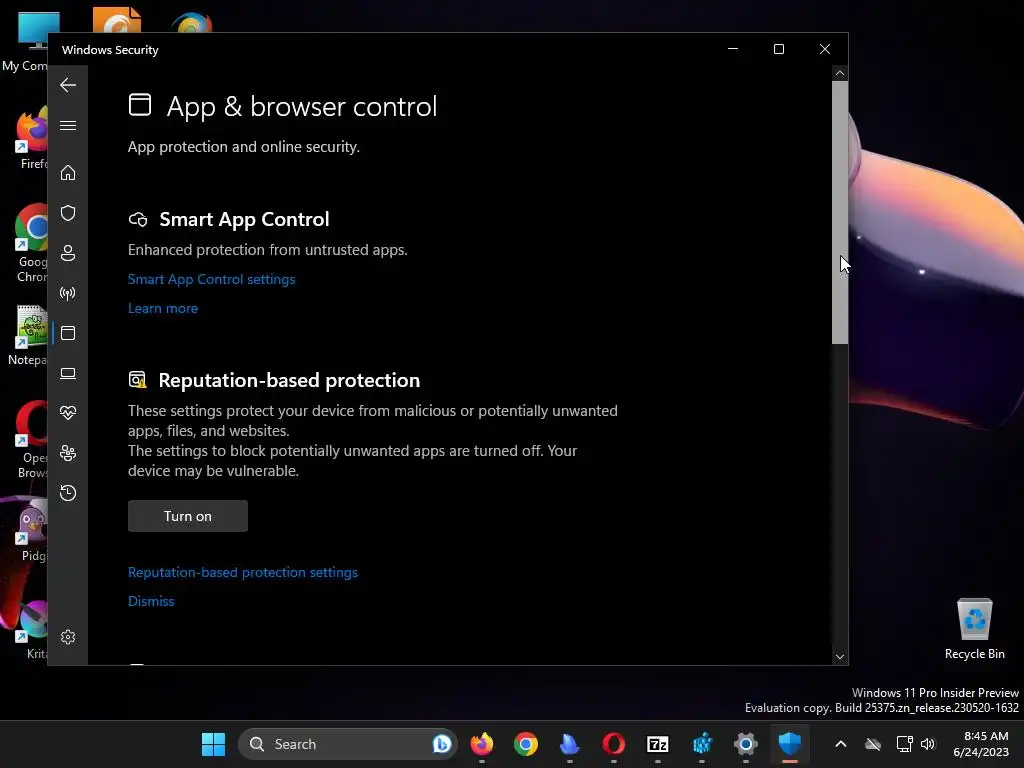This screenshot has height=768, width=1024.
Task: Click the vertical scrollbar thumb
Action: click(840, 212)
